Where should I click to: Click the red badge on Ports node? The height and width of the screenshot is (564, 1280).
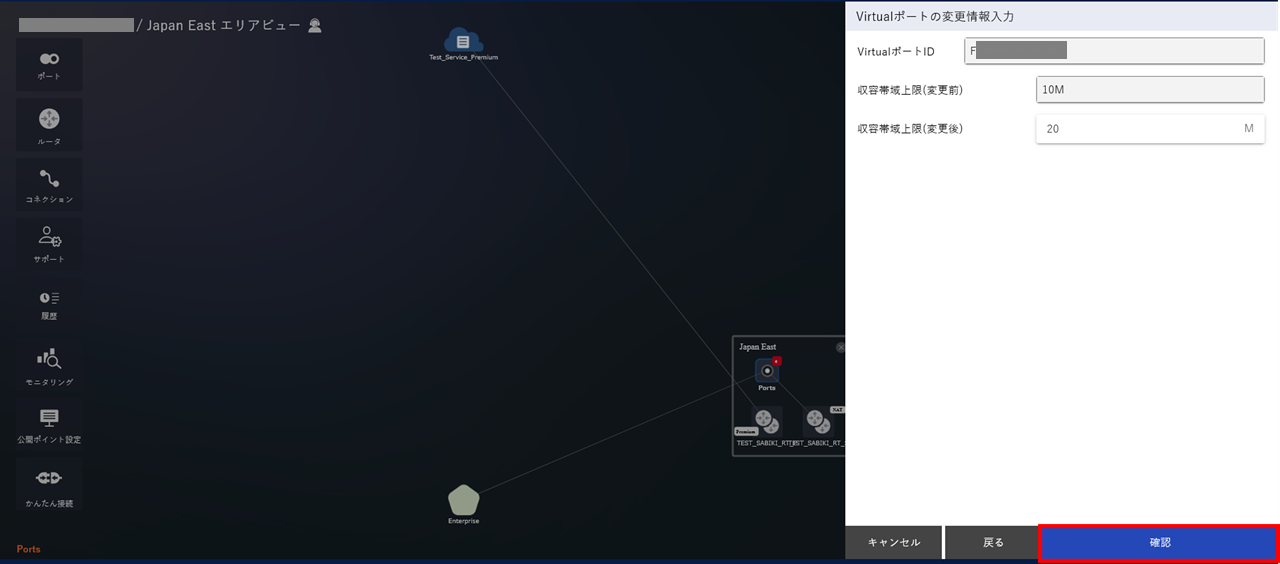tap(776, 361)
